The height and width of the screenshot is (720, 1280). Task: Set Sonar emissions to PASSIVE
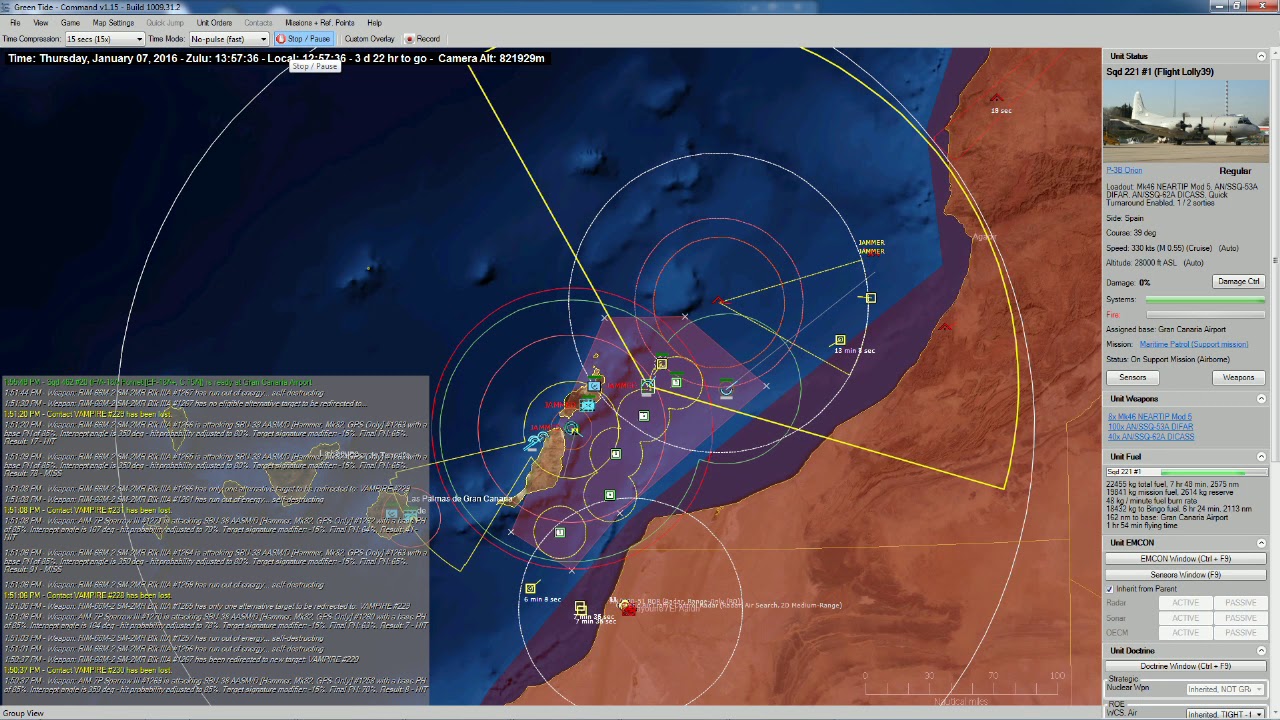pos(1240,618)
